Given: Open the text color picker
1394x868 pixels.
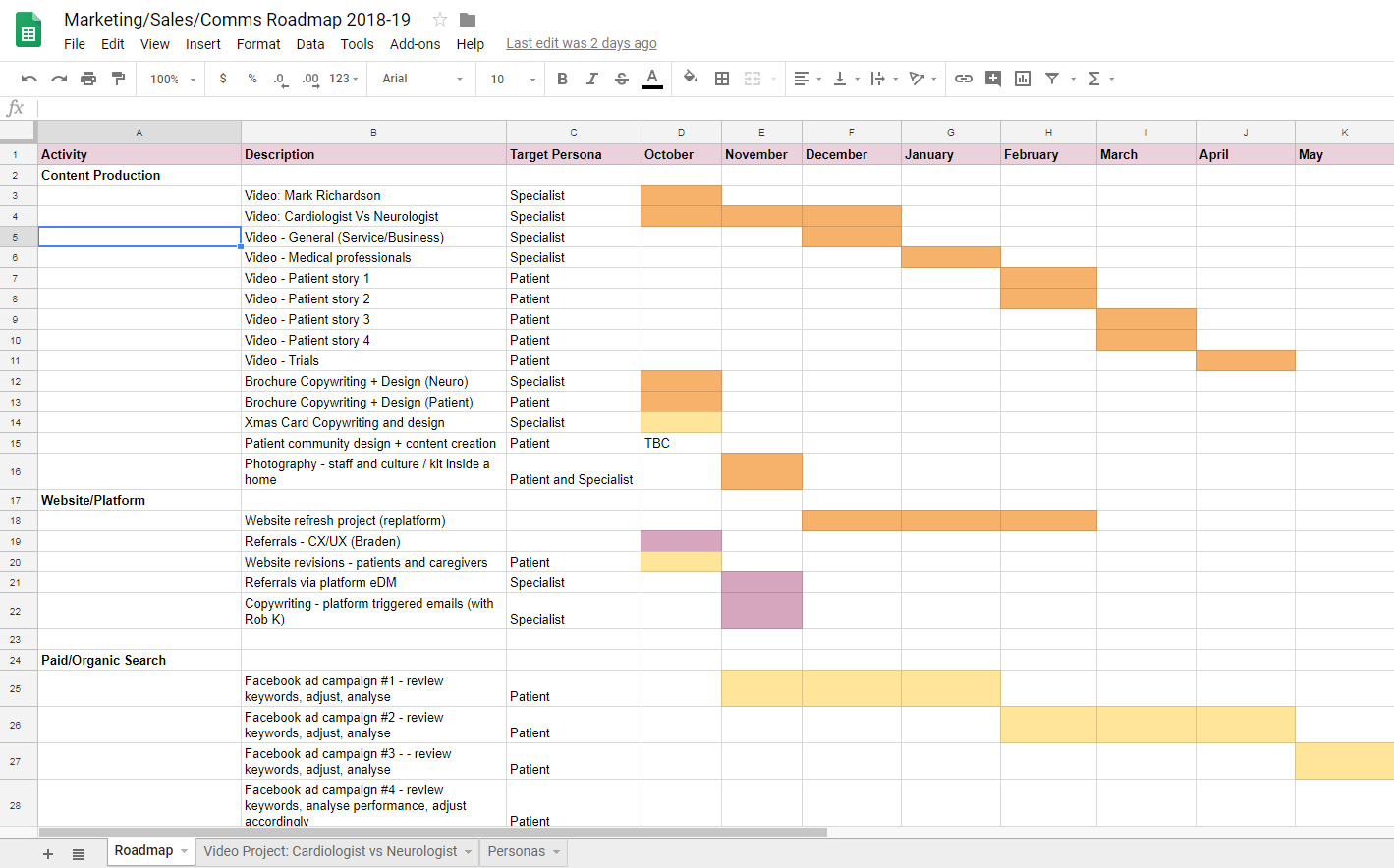Looking at the screenshot, I should (x=652, y=79).
